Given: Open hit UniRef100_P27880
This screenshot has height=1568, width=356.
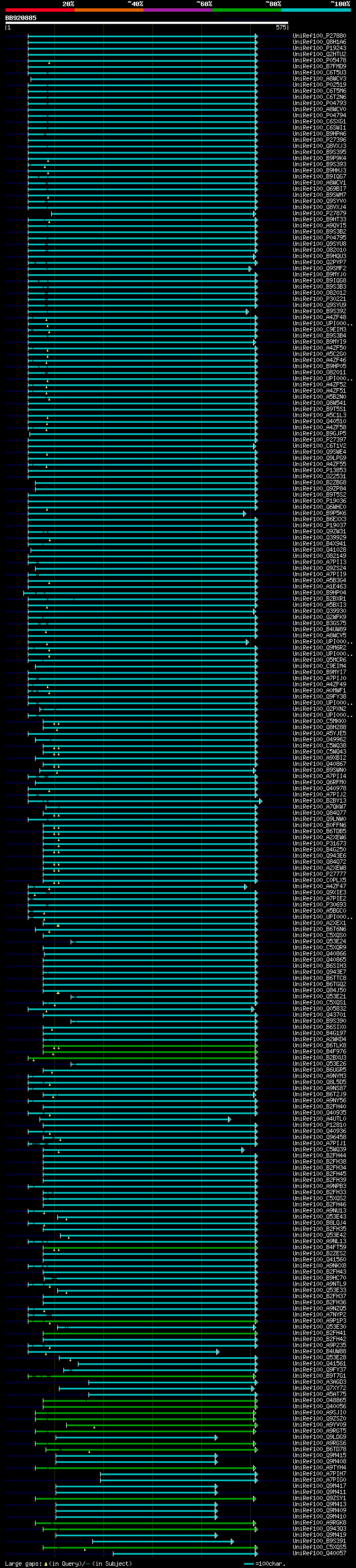Looking at the screenshot, I should pyautogui.click(x=319, y=36).
